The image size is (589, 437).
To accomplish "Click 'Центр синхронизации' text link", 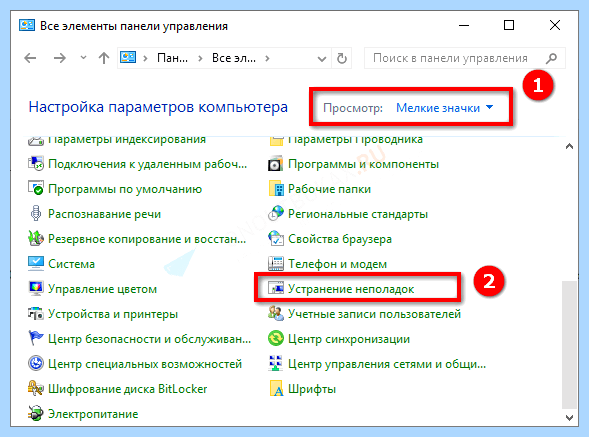I will tap(349, 339).
